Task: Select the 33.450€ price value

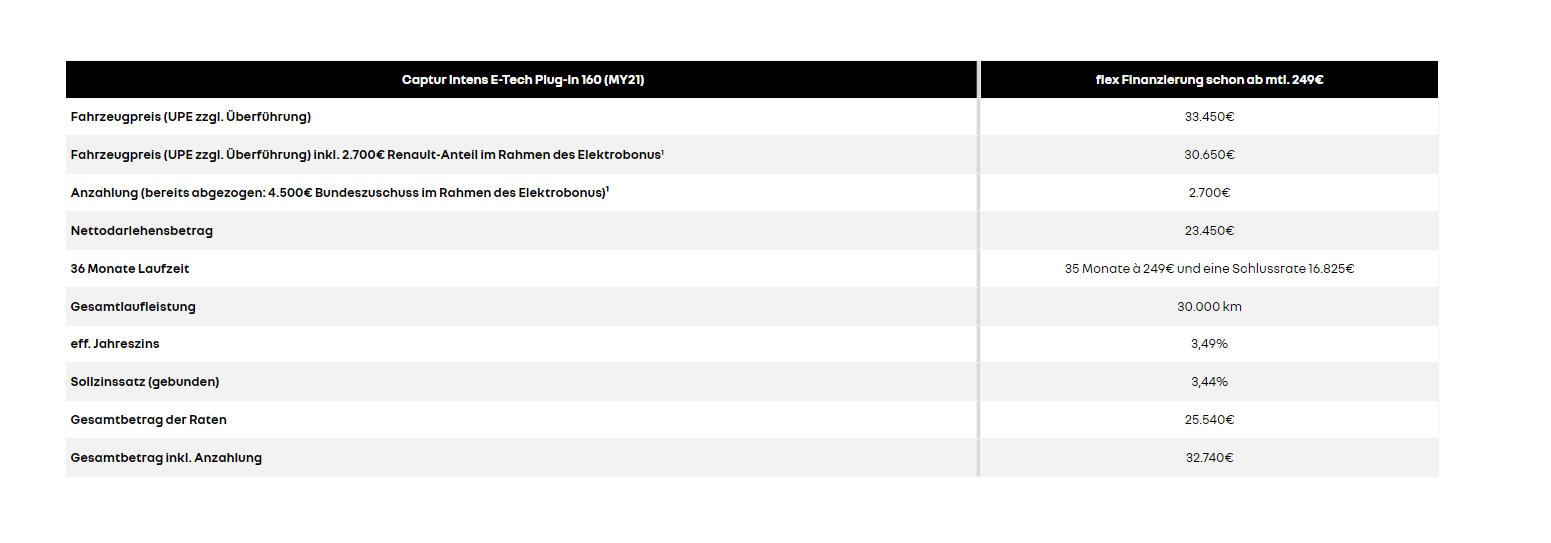Action: (x=1209, y=117)
